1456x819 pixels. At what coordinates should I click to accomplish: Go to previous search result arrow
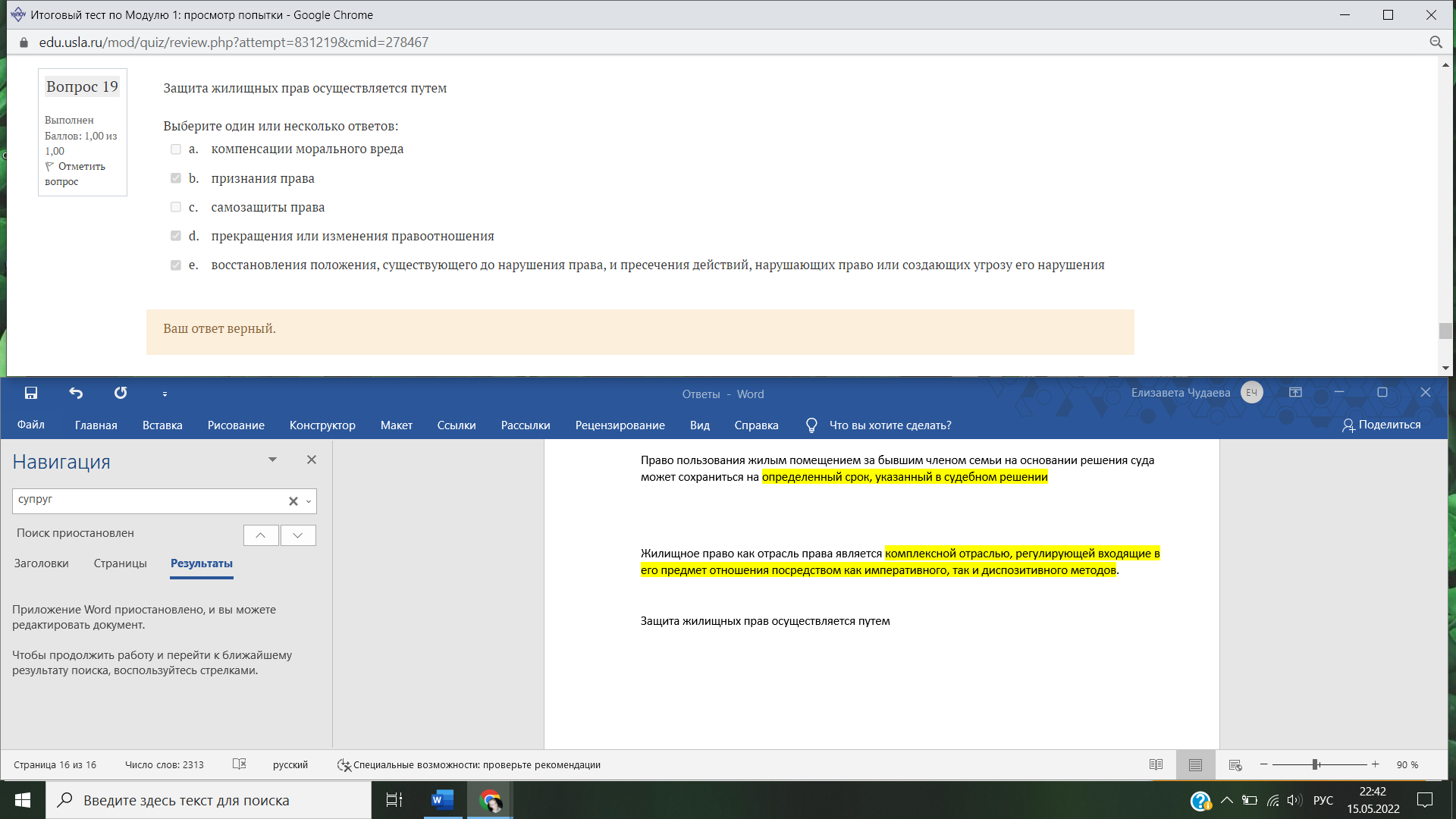(261, 535)
